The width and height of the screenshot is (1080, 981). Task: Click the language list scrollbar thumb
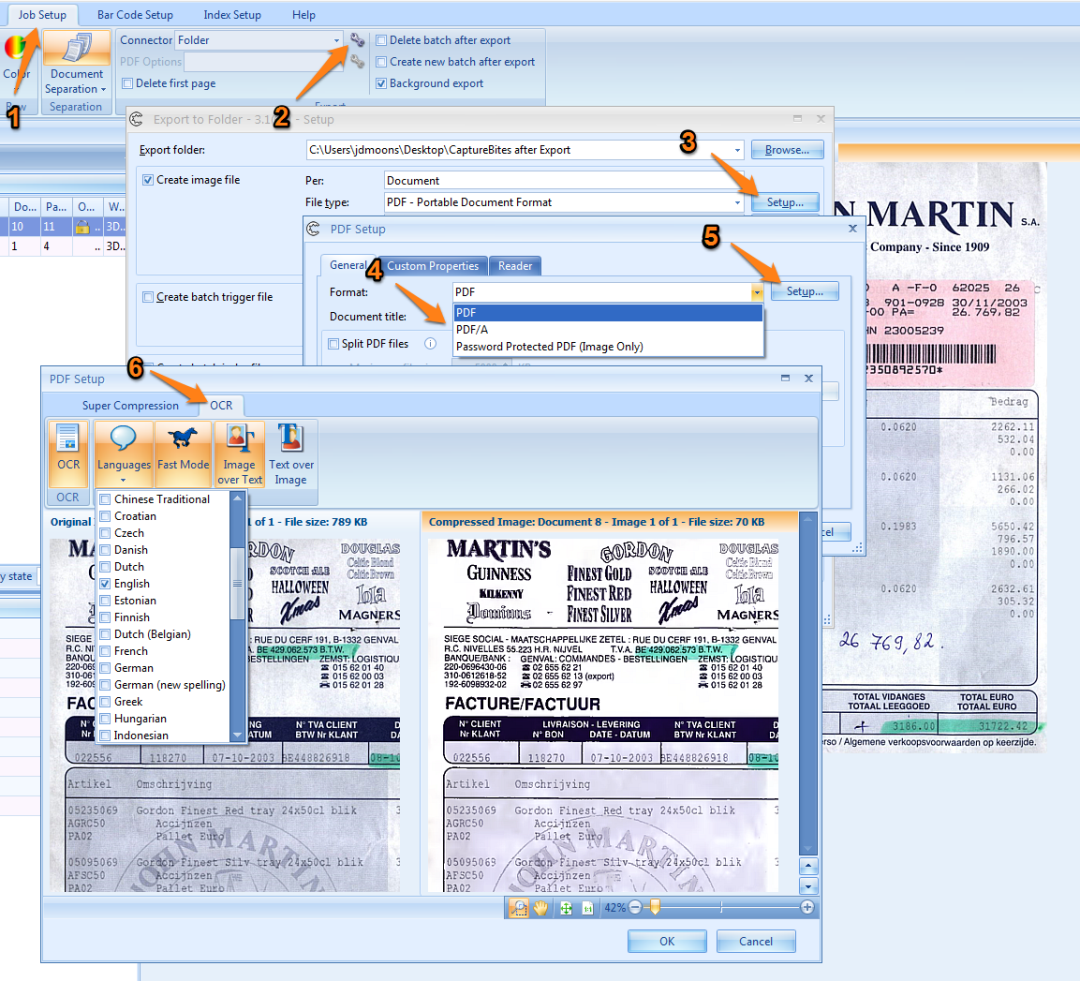coord(238,582)
